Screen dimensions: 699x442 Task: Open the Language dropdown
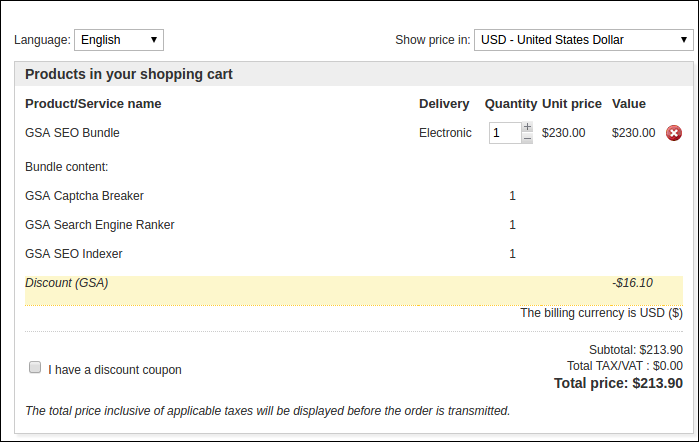tap(119, 40)
